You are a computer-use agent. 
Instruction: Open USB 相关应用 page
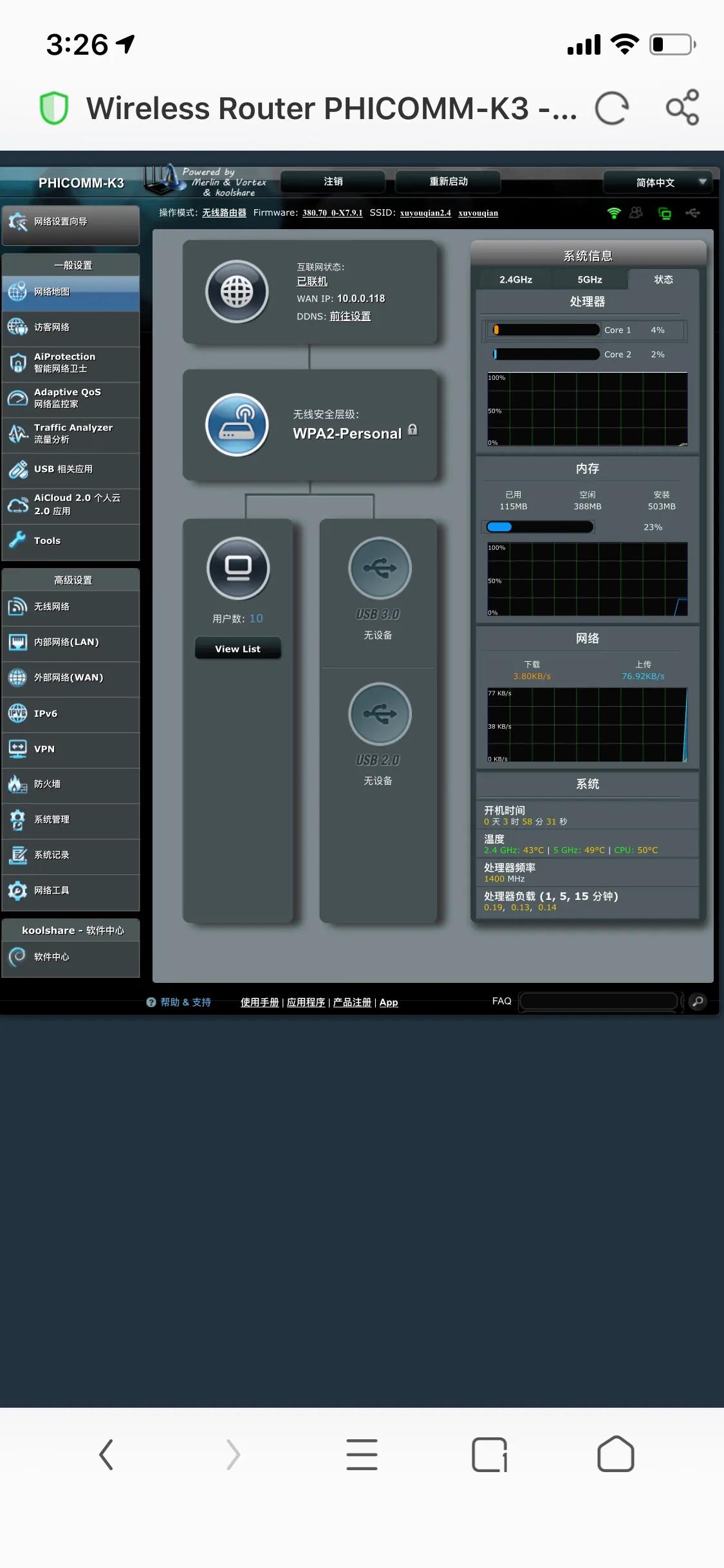click(71, 469)
